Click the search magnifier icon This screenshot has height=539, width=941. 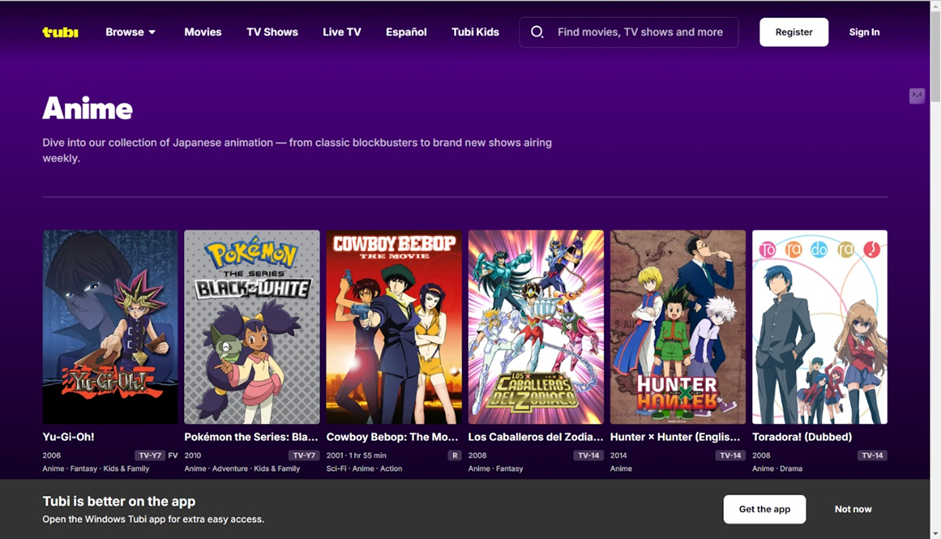coord(537,32)
